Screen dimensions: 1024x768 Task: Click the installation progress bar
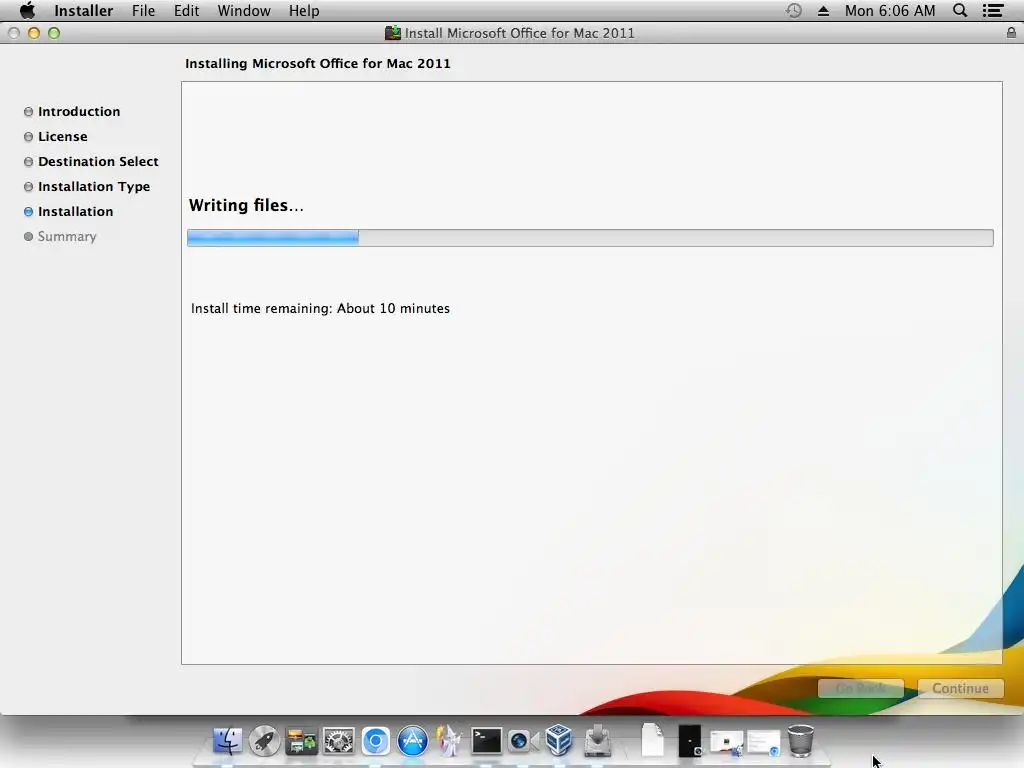[590, 238]
